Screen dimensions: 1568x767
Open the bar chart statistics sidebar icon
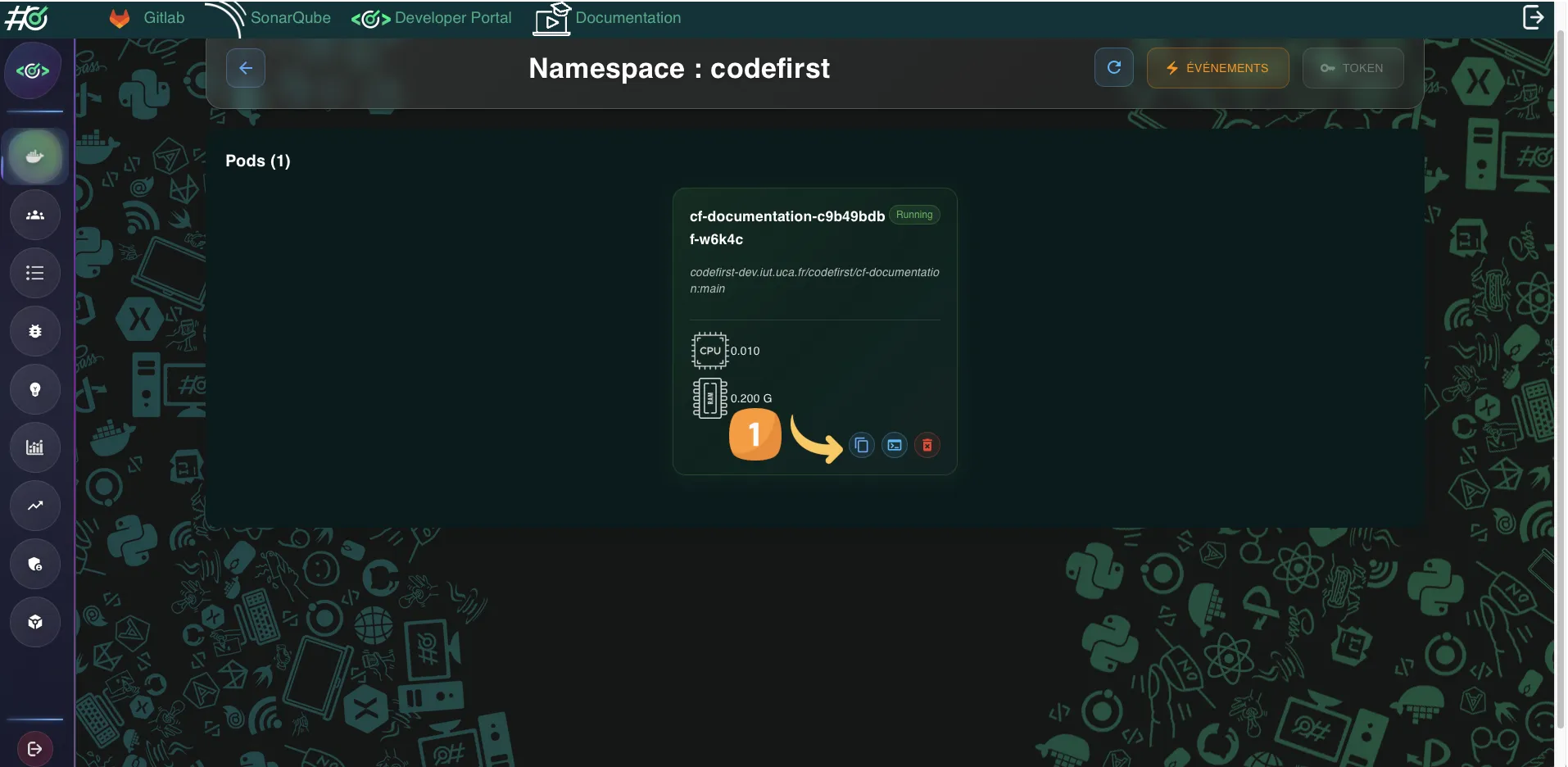(x=34, y=447)
